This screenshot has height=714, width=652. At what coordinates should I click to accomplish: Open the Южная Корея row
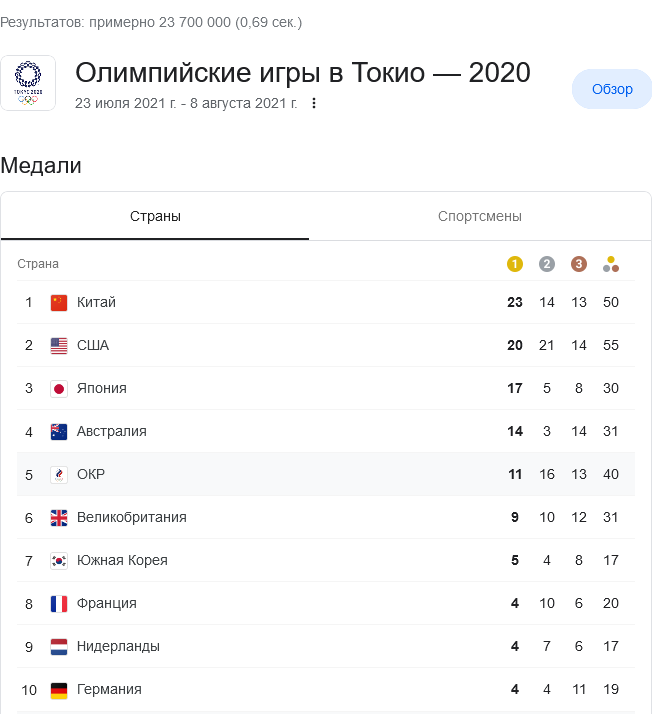coord(326,561)
